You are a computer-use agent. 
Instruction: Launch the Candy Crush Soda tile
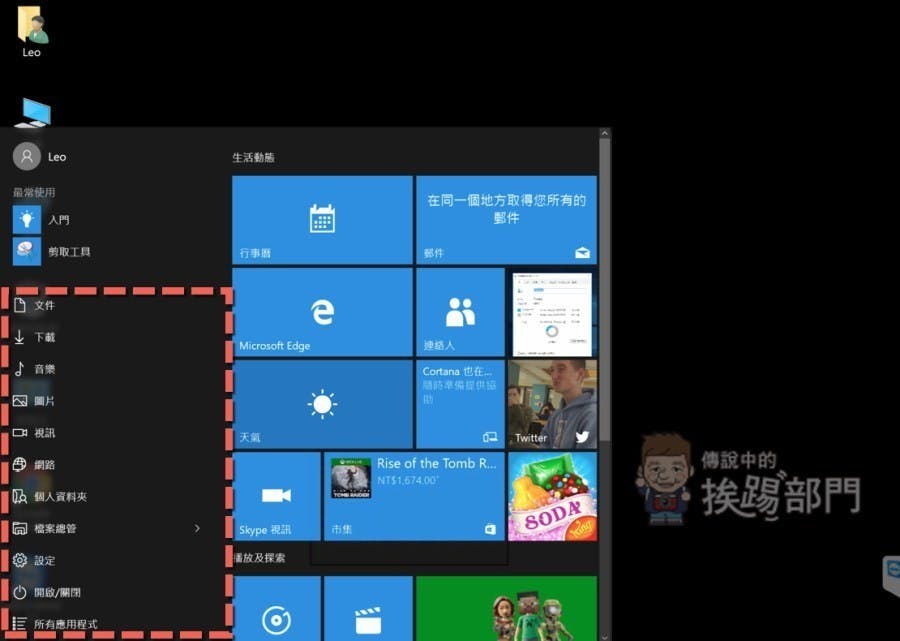tap(552, 496)
